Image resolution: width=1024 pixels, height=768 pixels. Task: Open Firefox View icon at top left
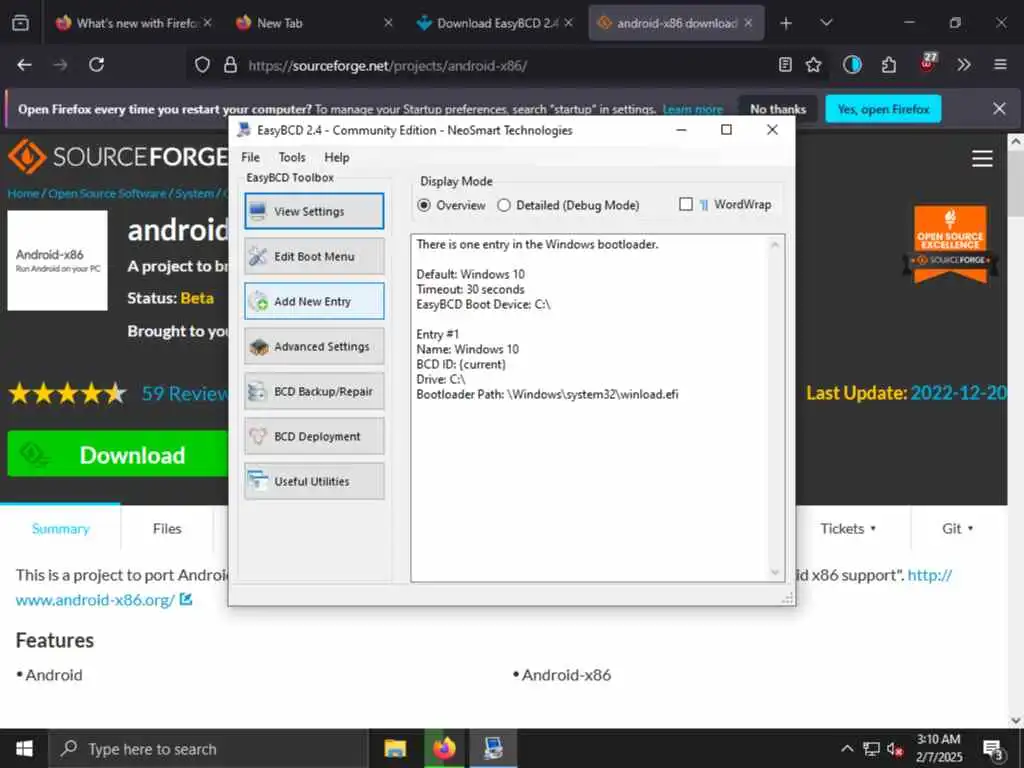tap(20, 23)
